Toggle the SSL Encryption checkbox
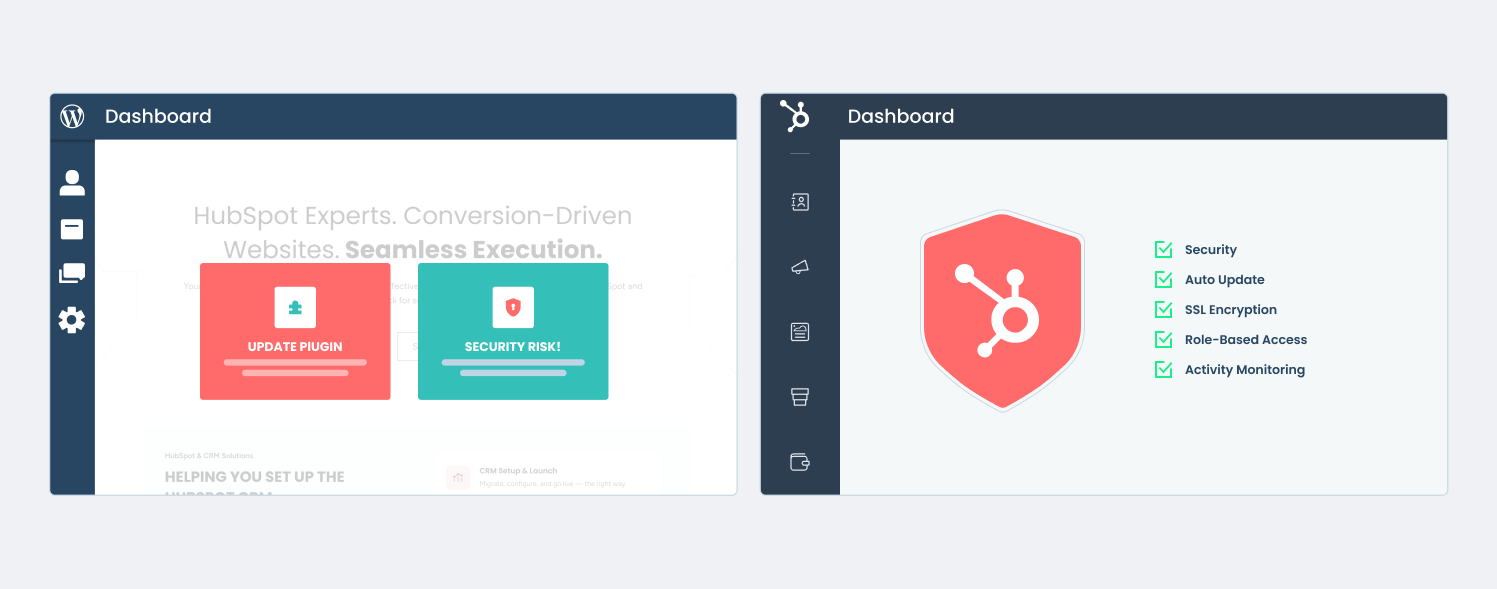The height and width of the screenshot is (589, 1497). coord(1163,309)
